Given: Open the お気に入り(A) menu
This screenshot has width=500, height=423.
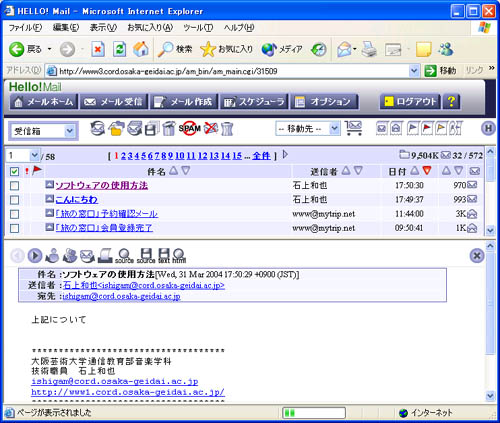Looking at the screenshot, I should (150, 28).
